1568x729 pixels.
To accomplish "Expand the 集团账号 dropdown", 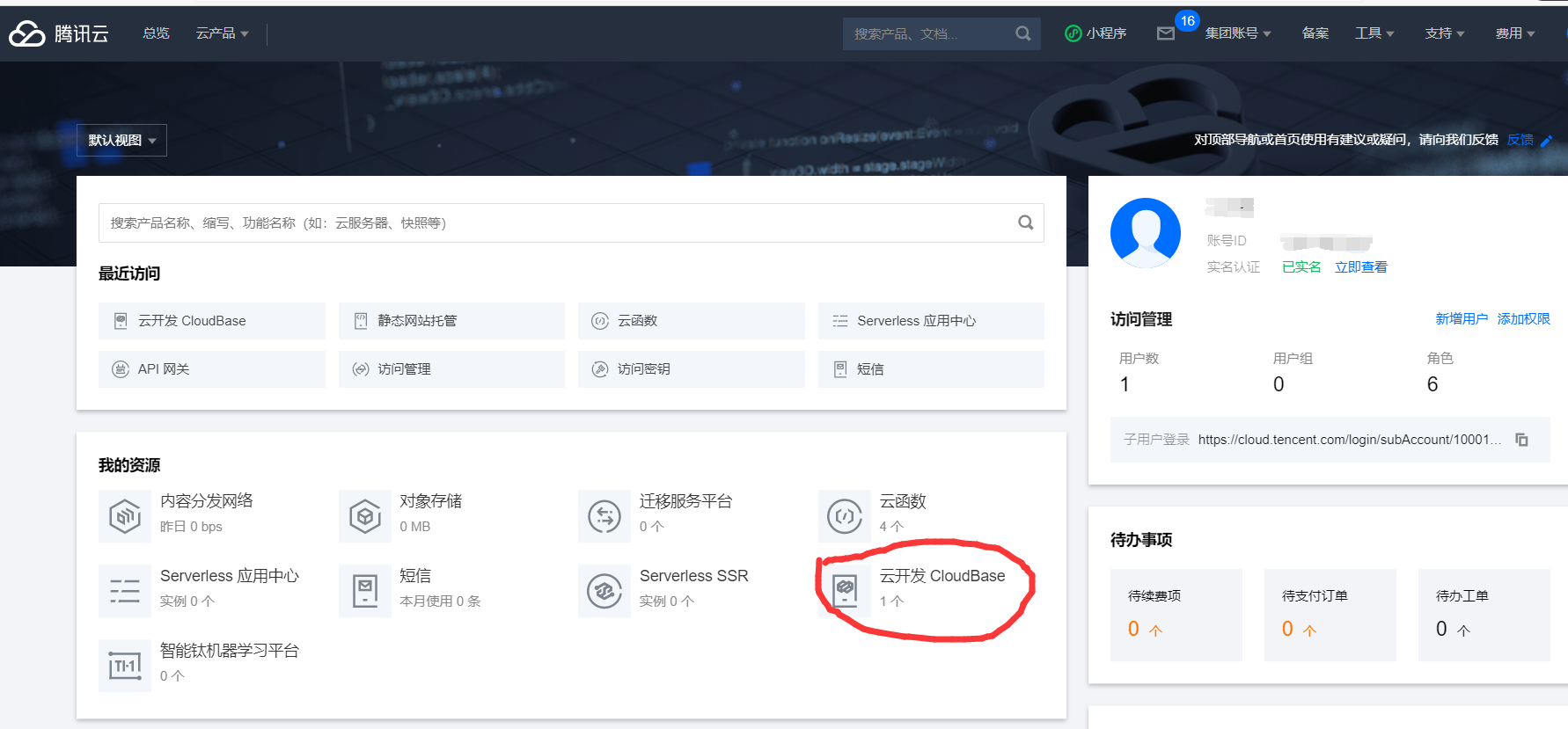I will click(x=1238, y=33).
